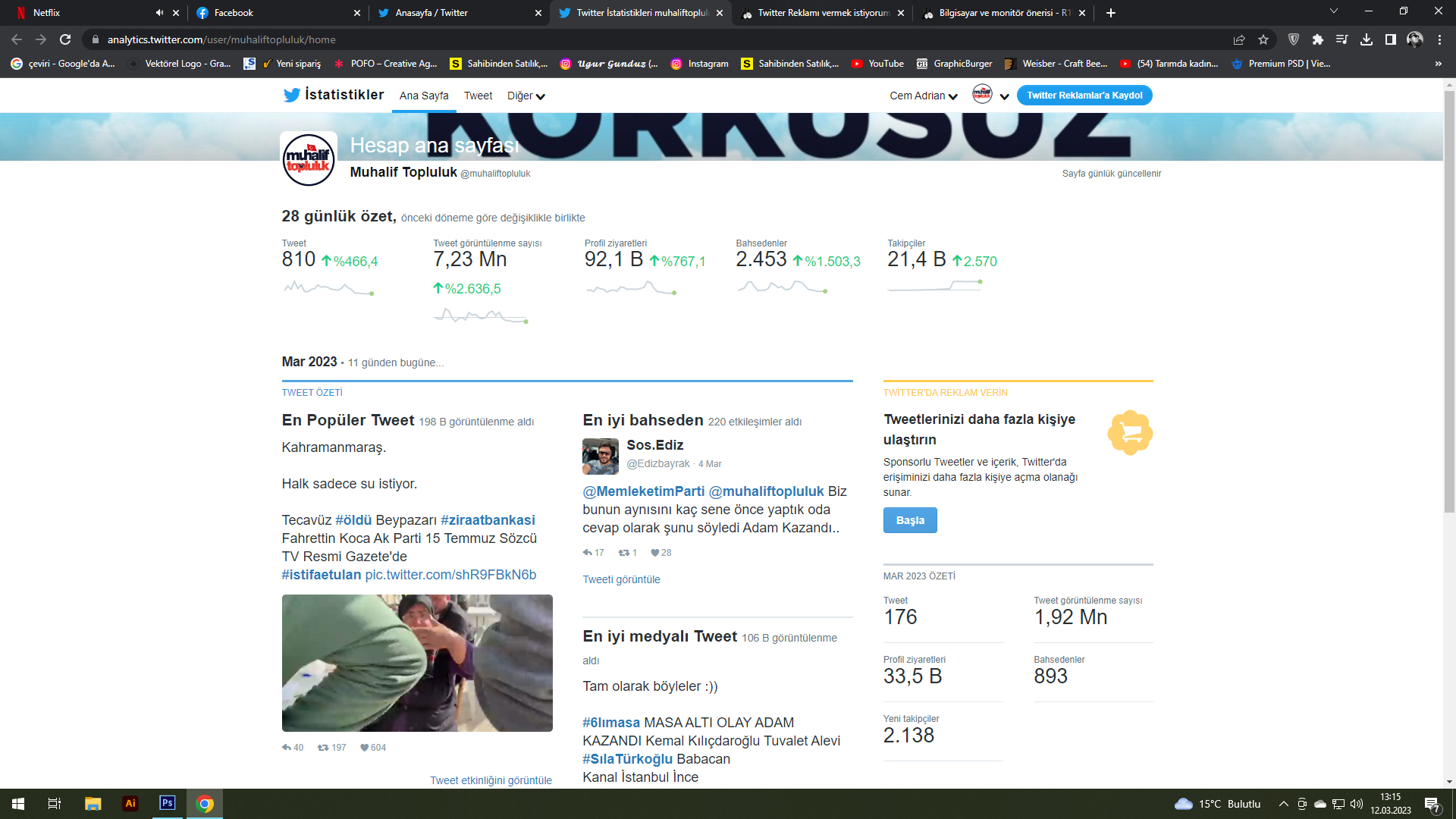Screen dimensions: 1456x819
Task: Click the retweet icon on Sos.Ediz mention
Action: coord(624,553)
